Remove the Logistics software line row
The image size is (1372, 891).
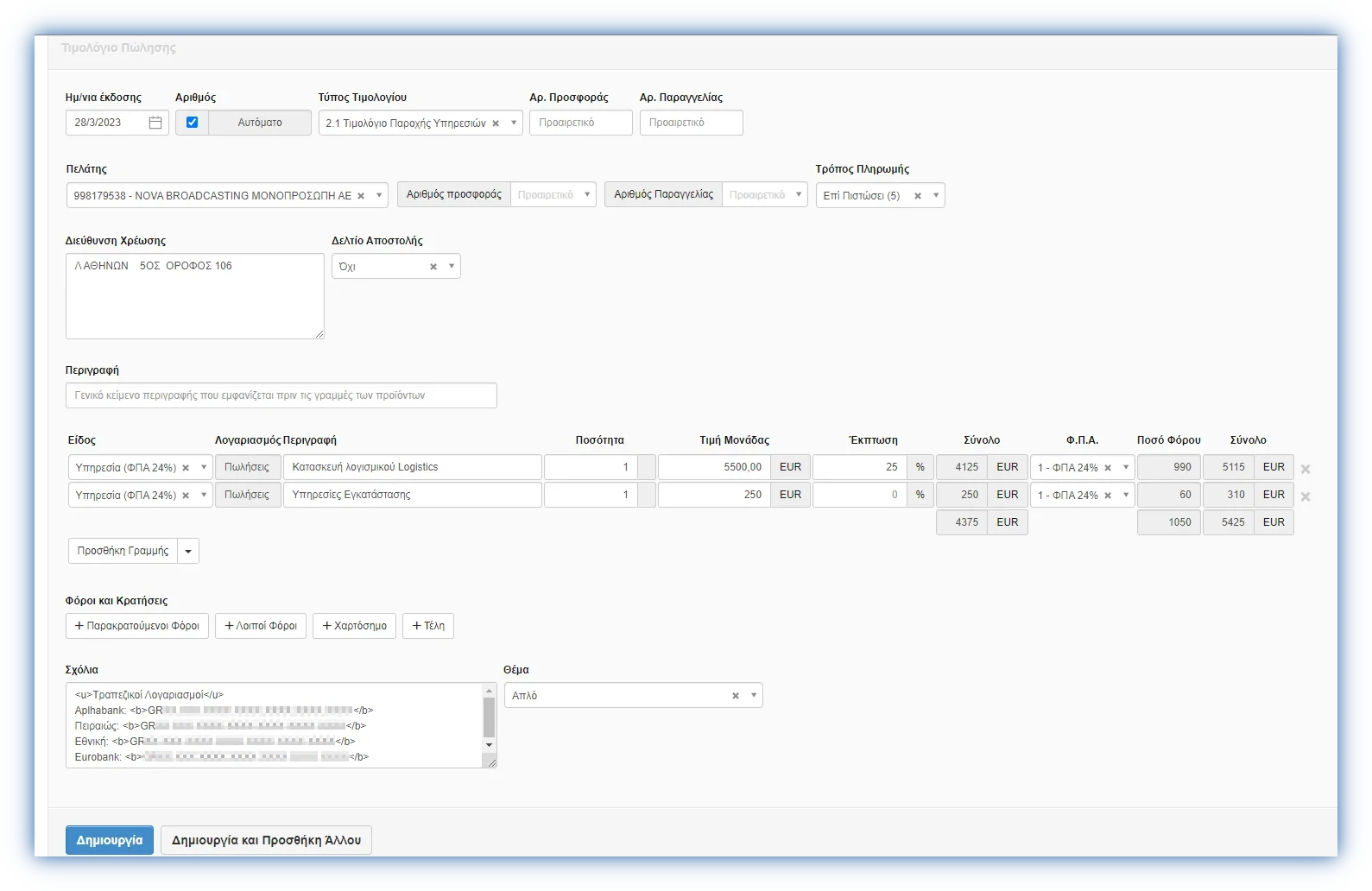(1306, 469)
